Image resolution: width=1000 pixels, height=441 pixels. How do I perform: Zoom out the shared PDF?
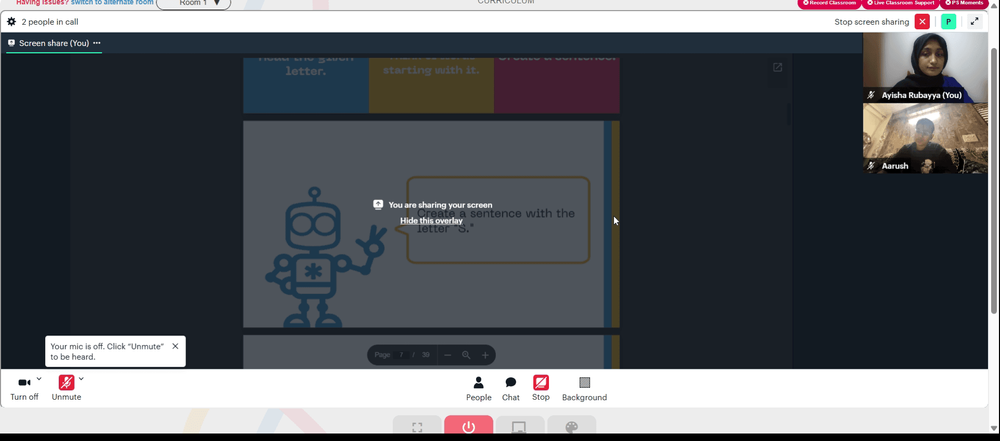(448, 355)
